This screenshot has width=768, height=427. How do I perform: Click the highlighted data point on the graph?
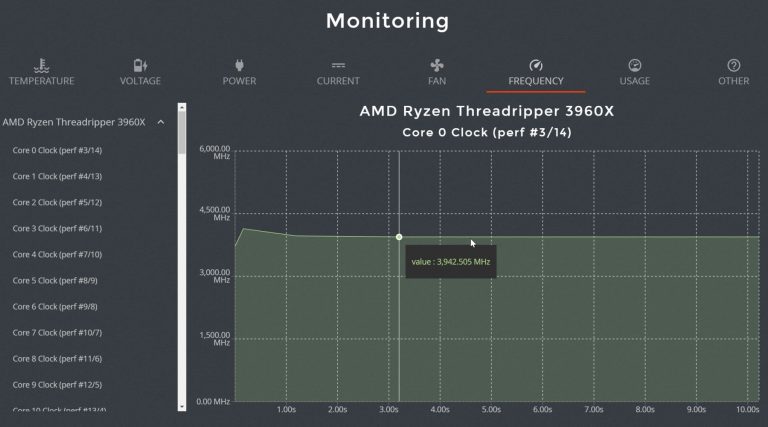(399, 237)
